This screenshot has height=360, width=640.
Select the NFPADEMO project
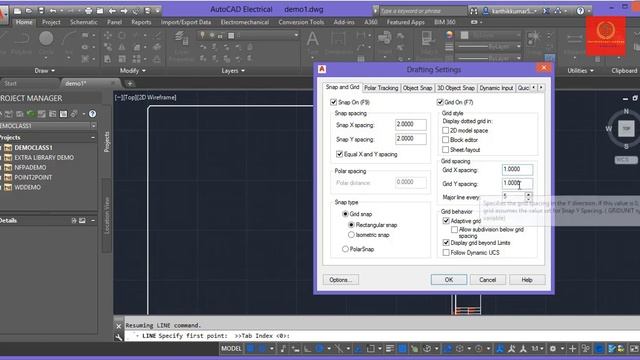(30, 167)
